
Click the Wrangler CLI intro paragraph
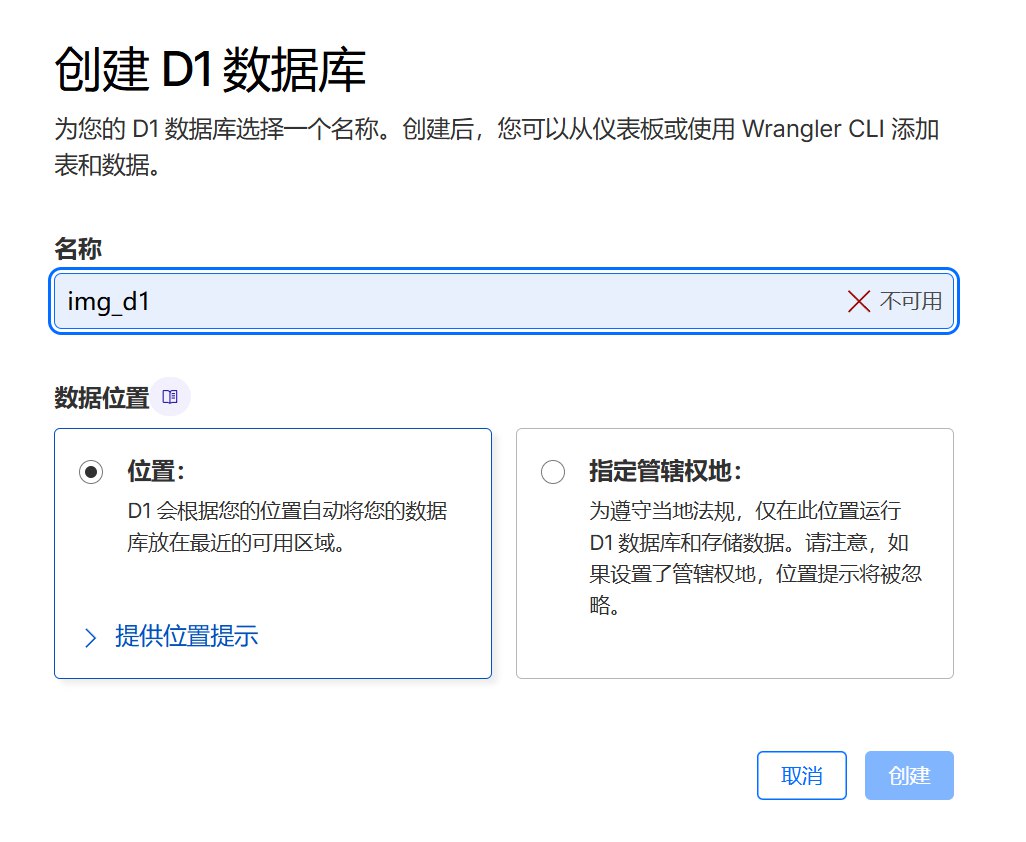point(495,146)
